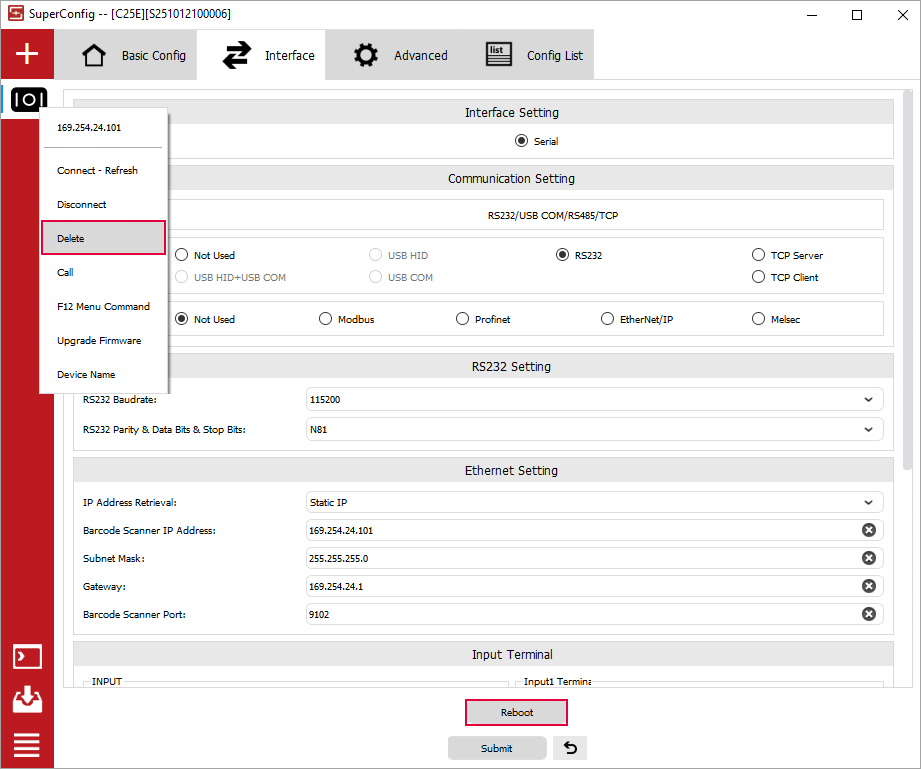Clear the Subnet Mask field with X icon
921x769 pixels.
(868, 558)
